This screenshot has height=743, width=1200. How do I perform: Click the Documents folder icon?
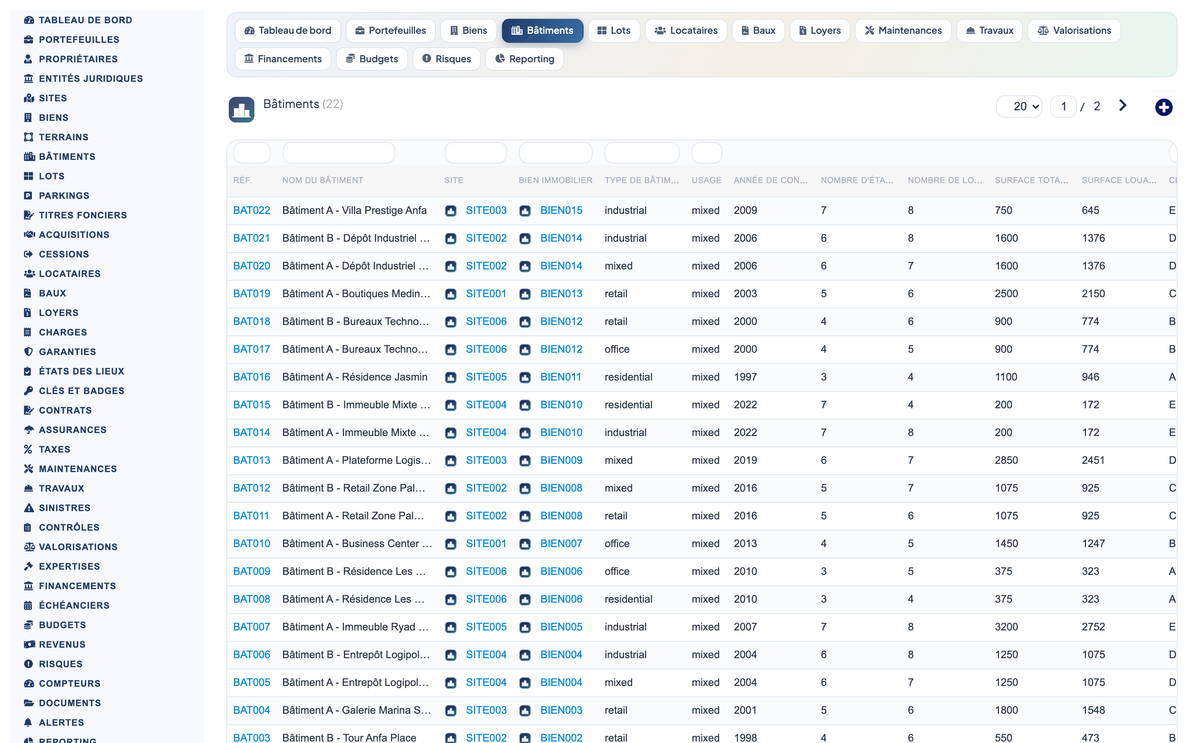coord(28,703)
